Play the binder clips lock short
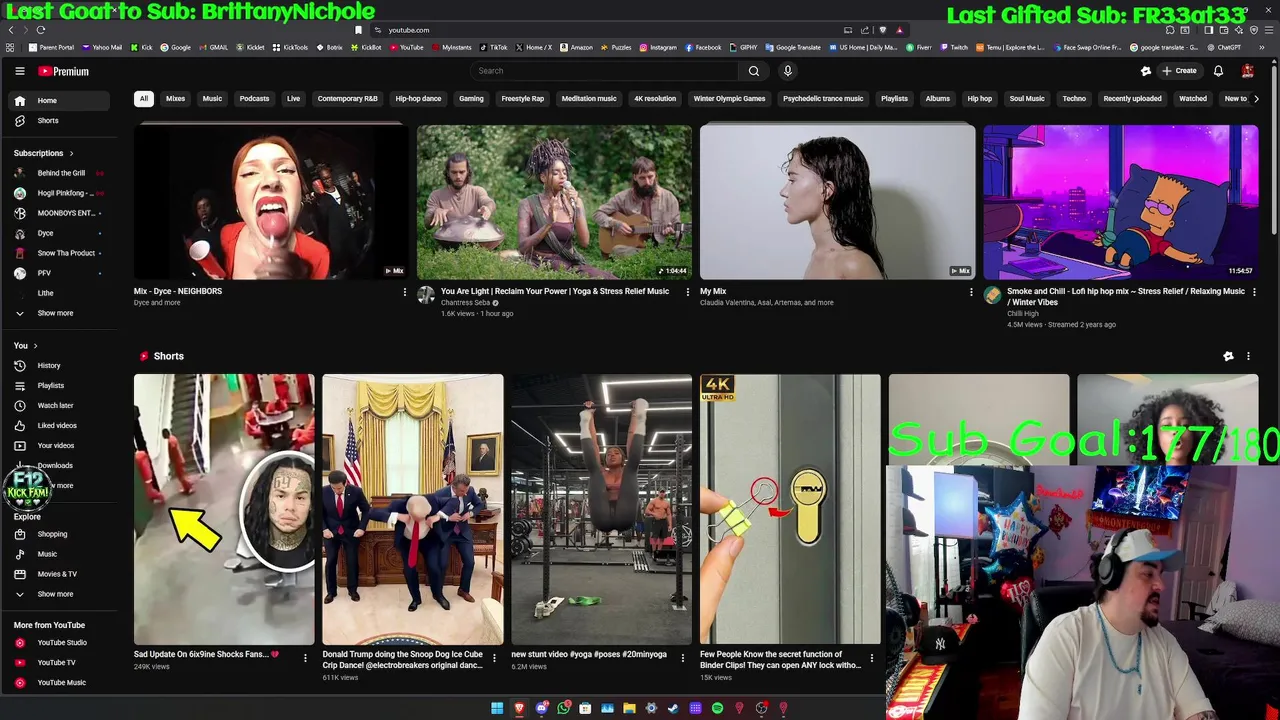Image resolution: width=1280 pixels, height=720 pixels. [x=790, y=509]
